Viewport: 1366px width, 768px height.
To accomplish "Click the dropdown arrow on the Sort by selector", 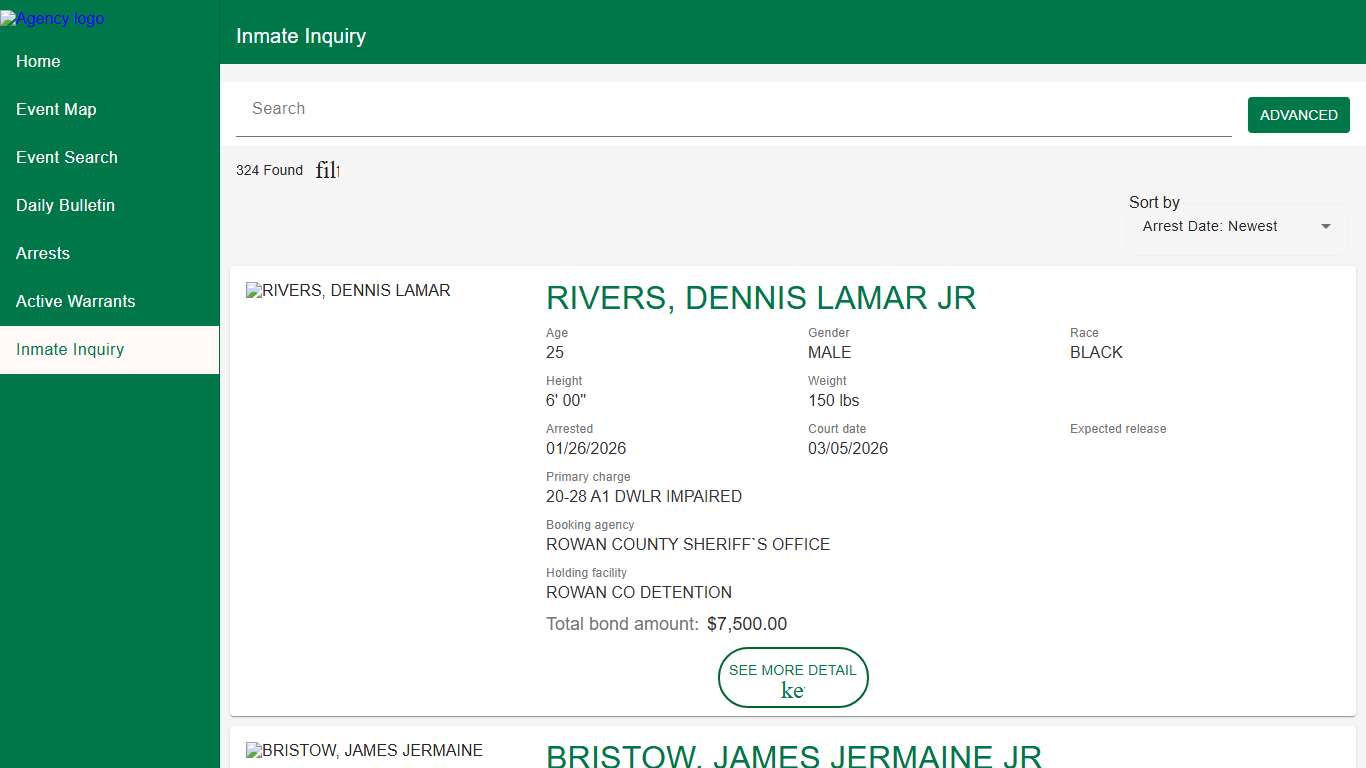I will [1325, 226].
